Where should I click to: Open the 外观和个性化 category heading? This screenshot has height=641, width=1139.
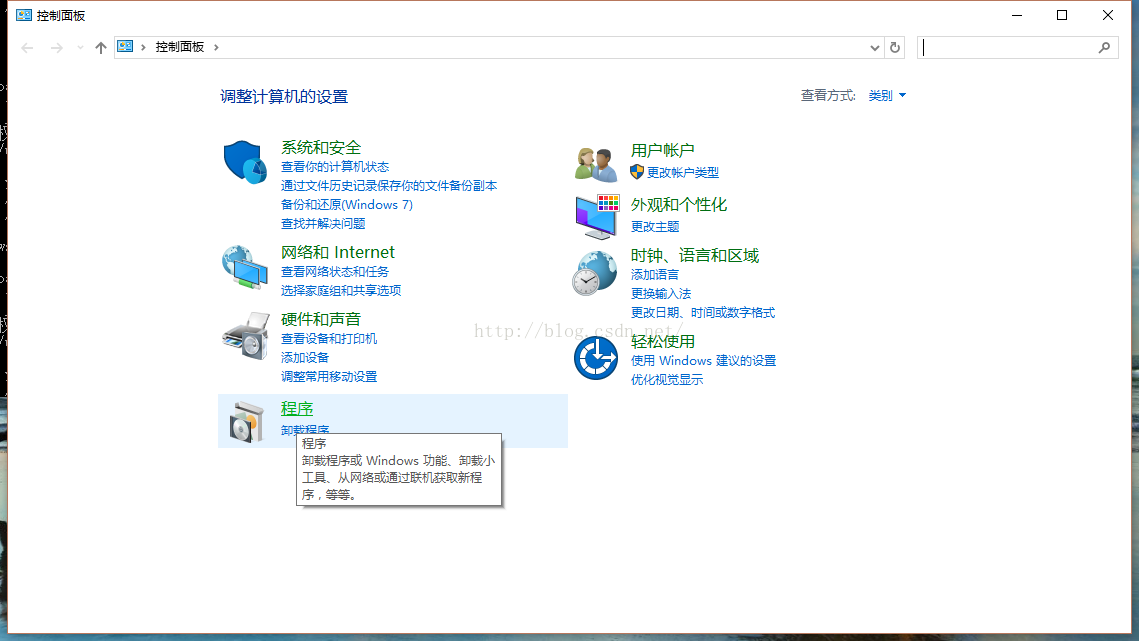coord(678,205)
